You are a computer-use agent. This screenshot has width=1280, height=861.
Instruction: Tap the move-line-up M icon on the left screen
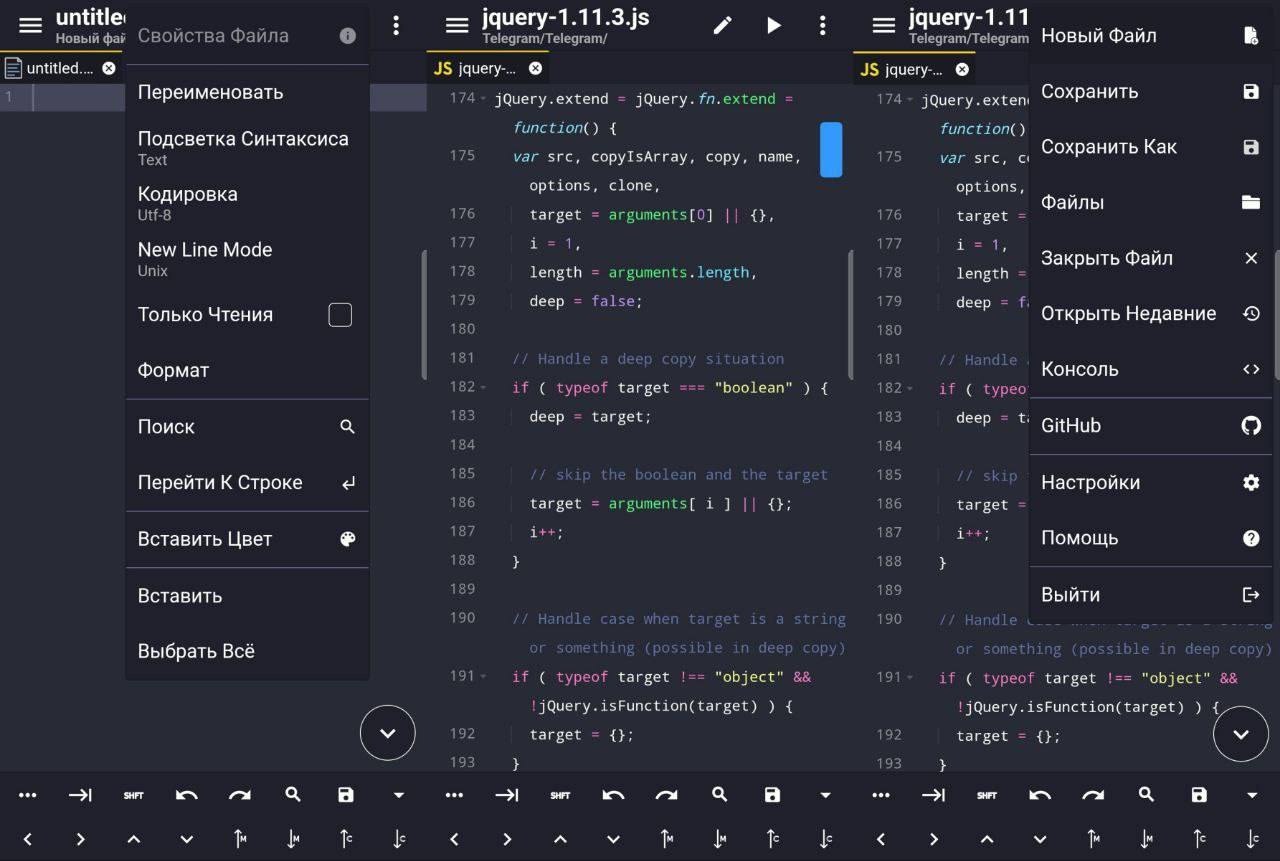(240, 840)
